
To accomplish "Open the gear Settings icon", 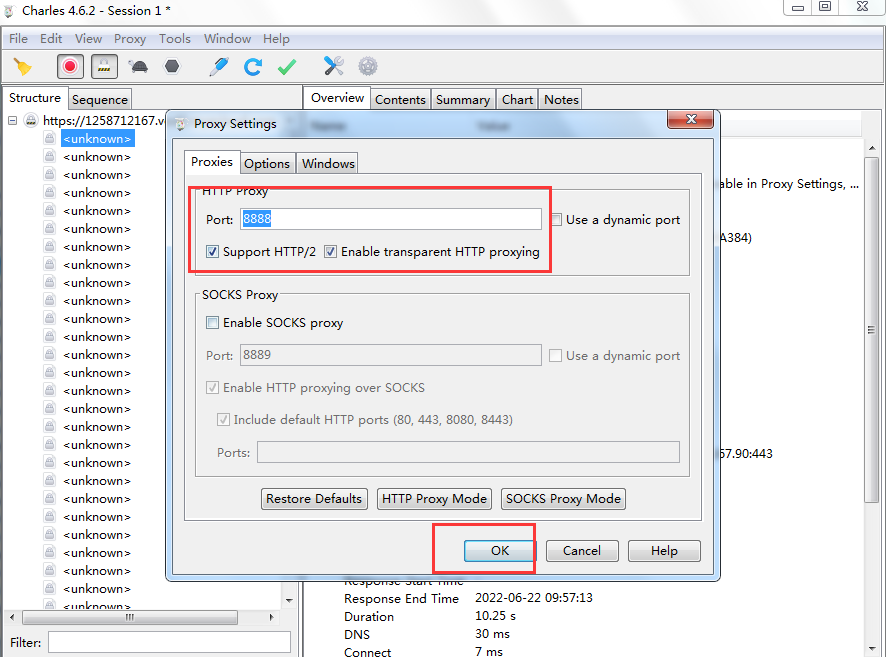I will [368, 67].
